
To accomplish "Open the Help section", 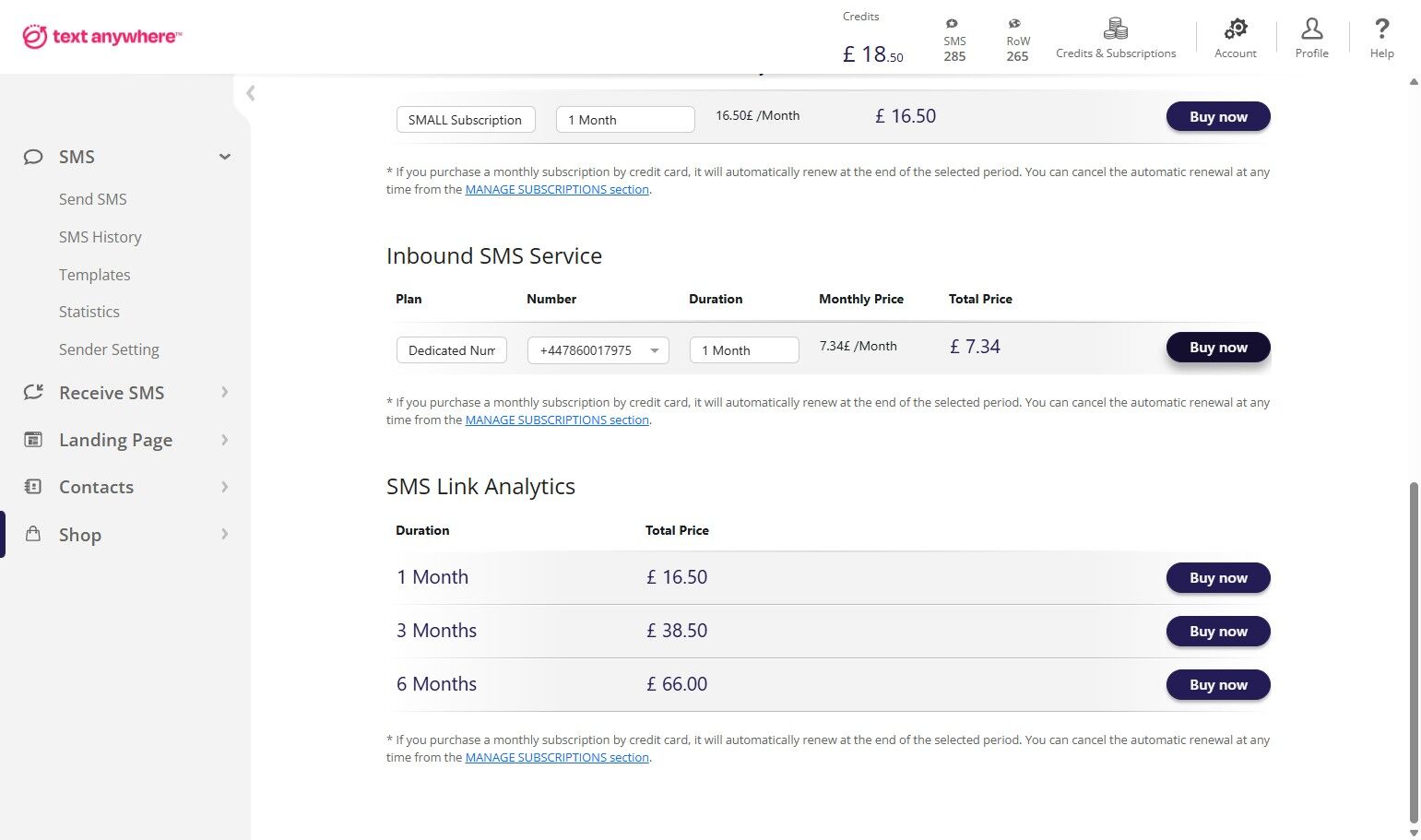I will 1380,37.
